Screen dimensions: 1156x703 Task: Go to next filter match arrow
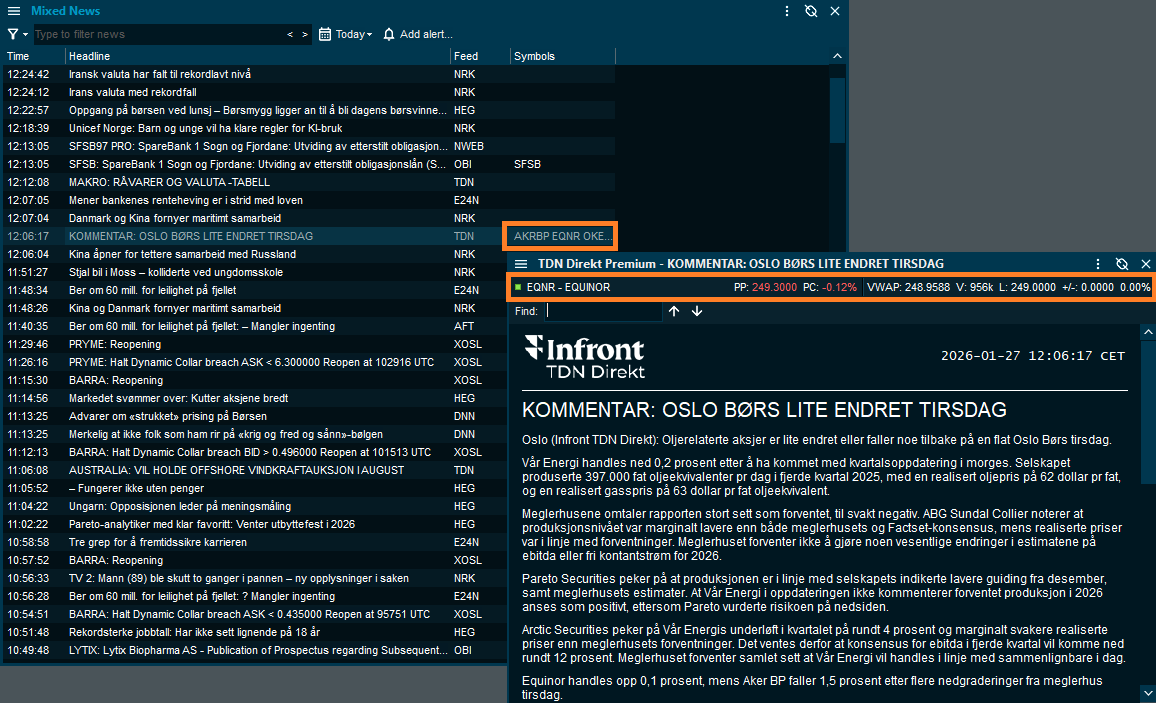(305, 34)
